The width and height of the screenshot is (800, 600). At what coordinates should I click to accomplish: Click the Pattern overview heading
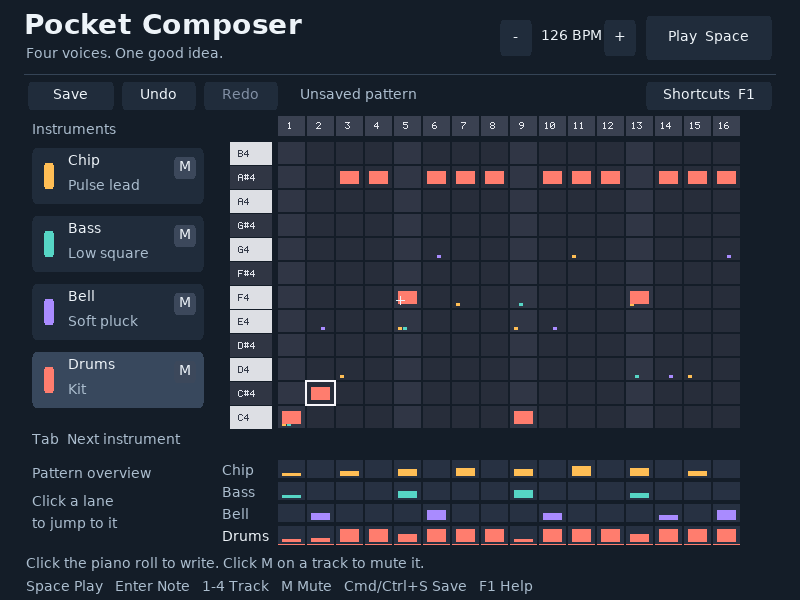coord(91,473)
